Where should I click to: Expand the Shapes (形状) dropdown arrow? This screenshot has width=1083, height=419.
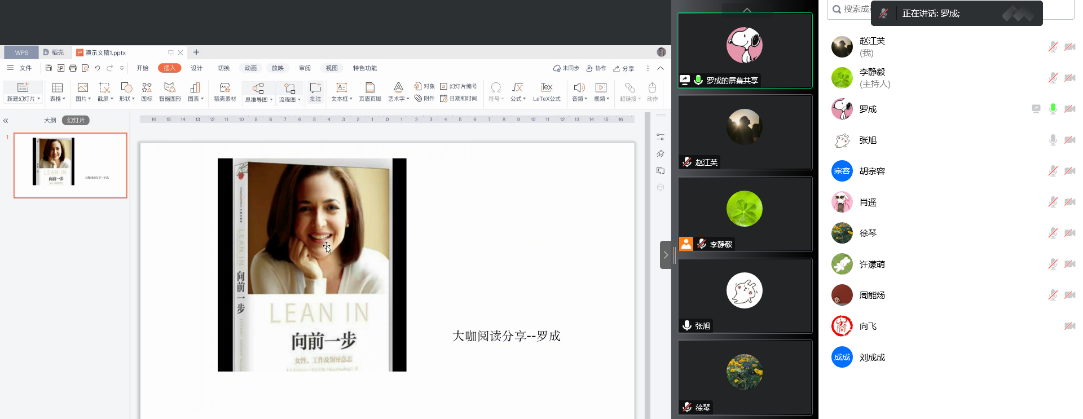pos(133,99)
